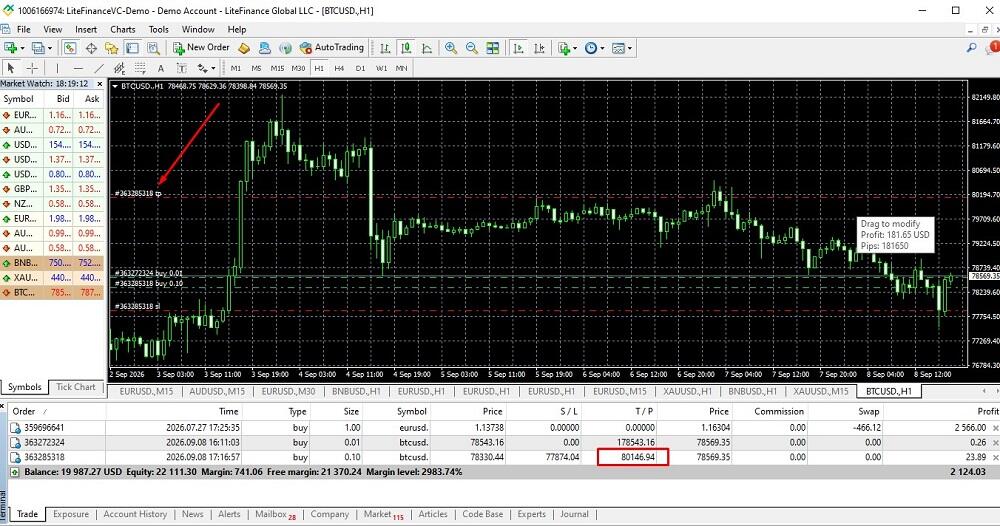Switch to H4 timeframe
The width and height of the screenshot is (1000, 526).
(339, 68)
